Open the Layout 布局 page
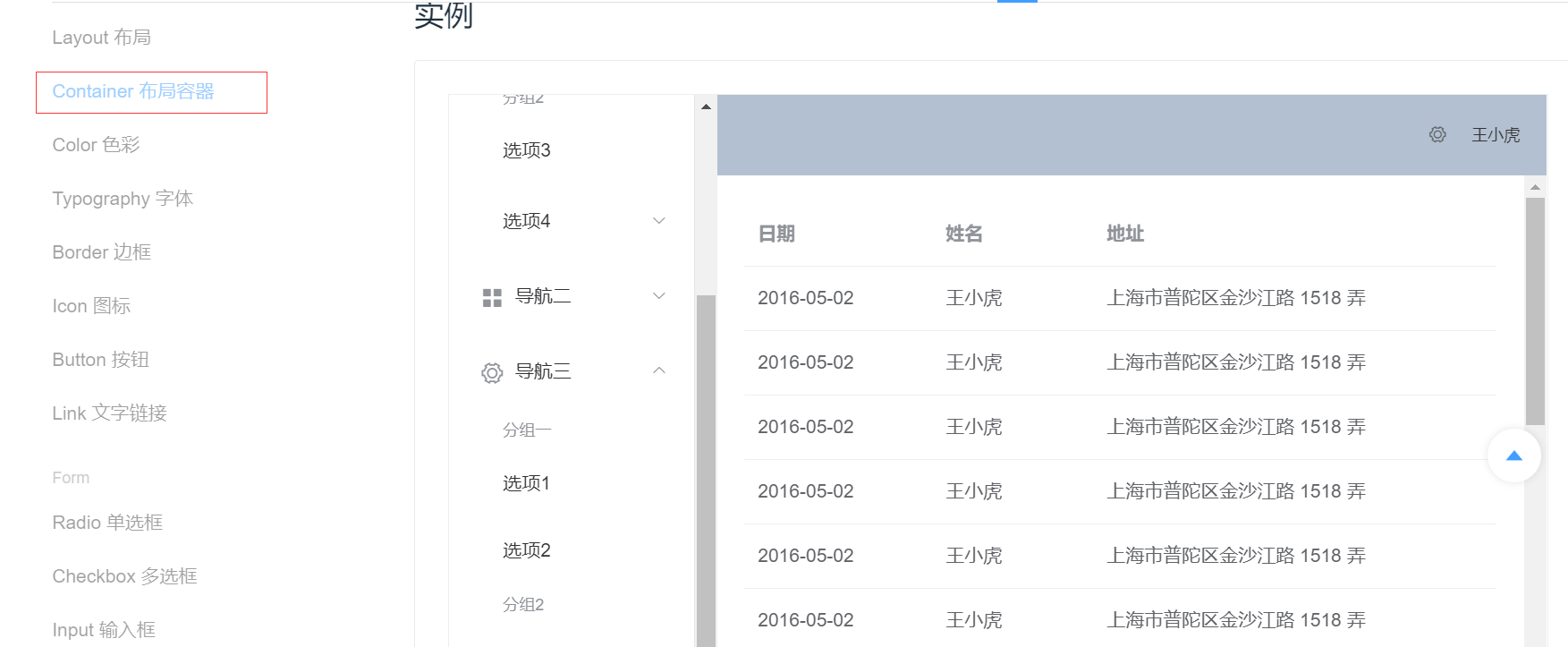 click(x=101, y=38)
